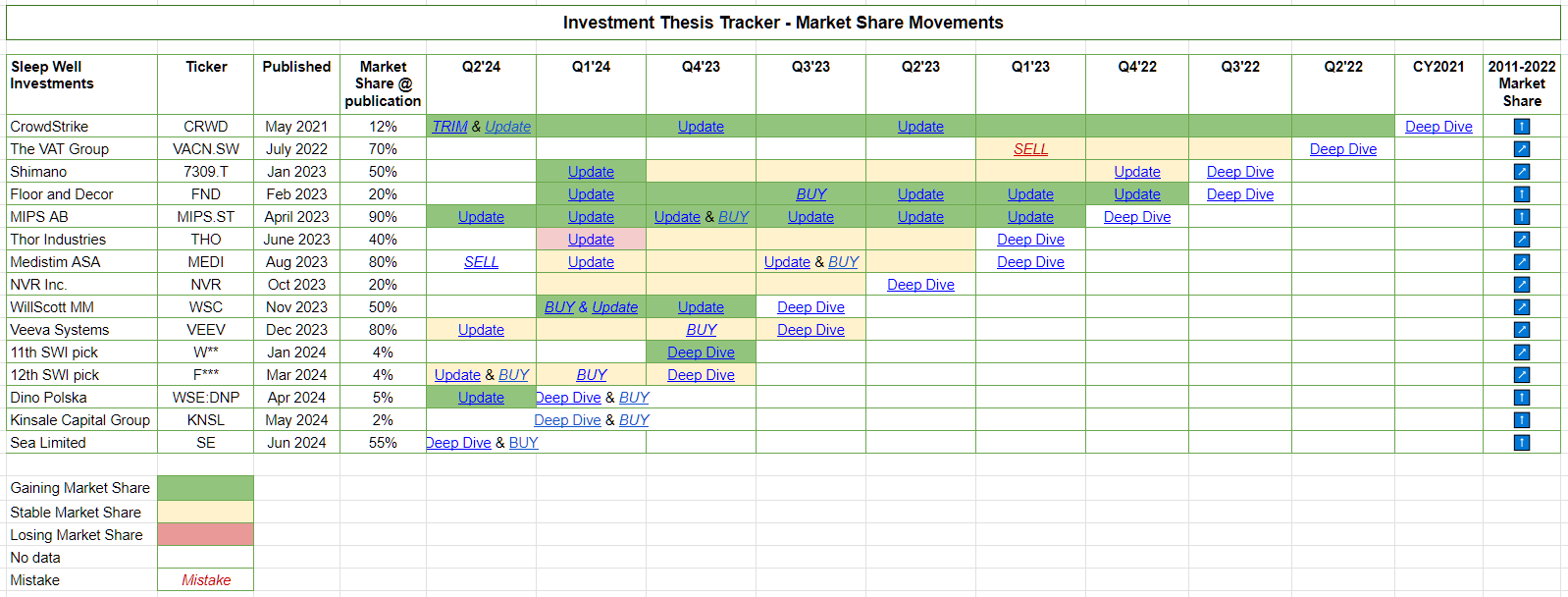Open the 12th SWI pick Q1'24 BUY link
Viewport: 1568px width, 597px height.
(x=592, y=375)
